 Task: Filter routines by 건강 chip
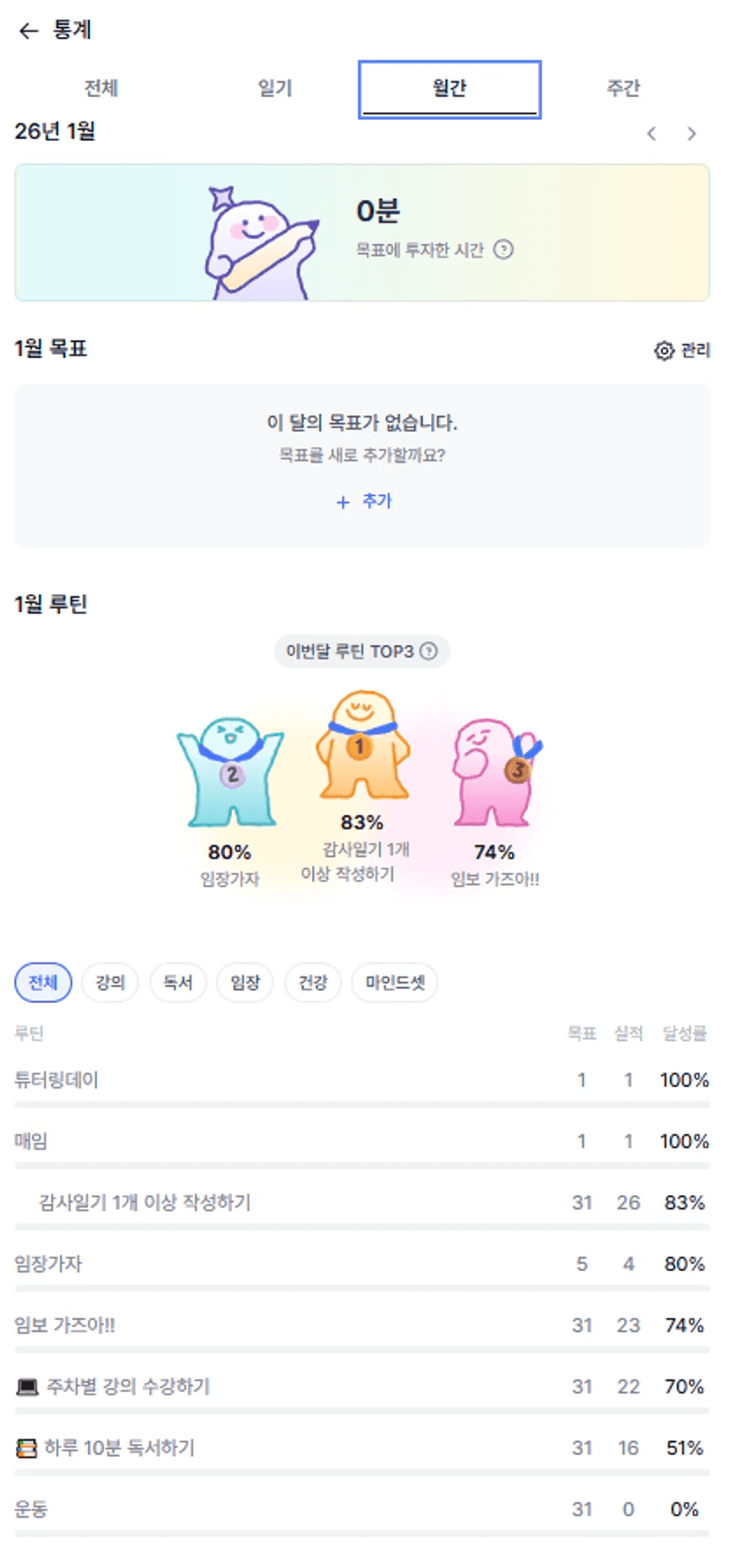[x=313, y=983]
